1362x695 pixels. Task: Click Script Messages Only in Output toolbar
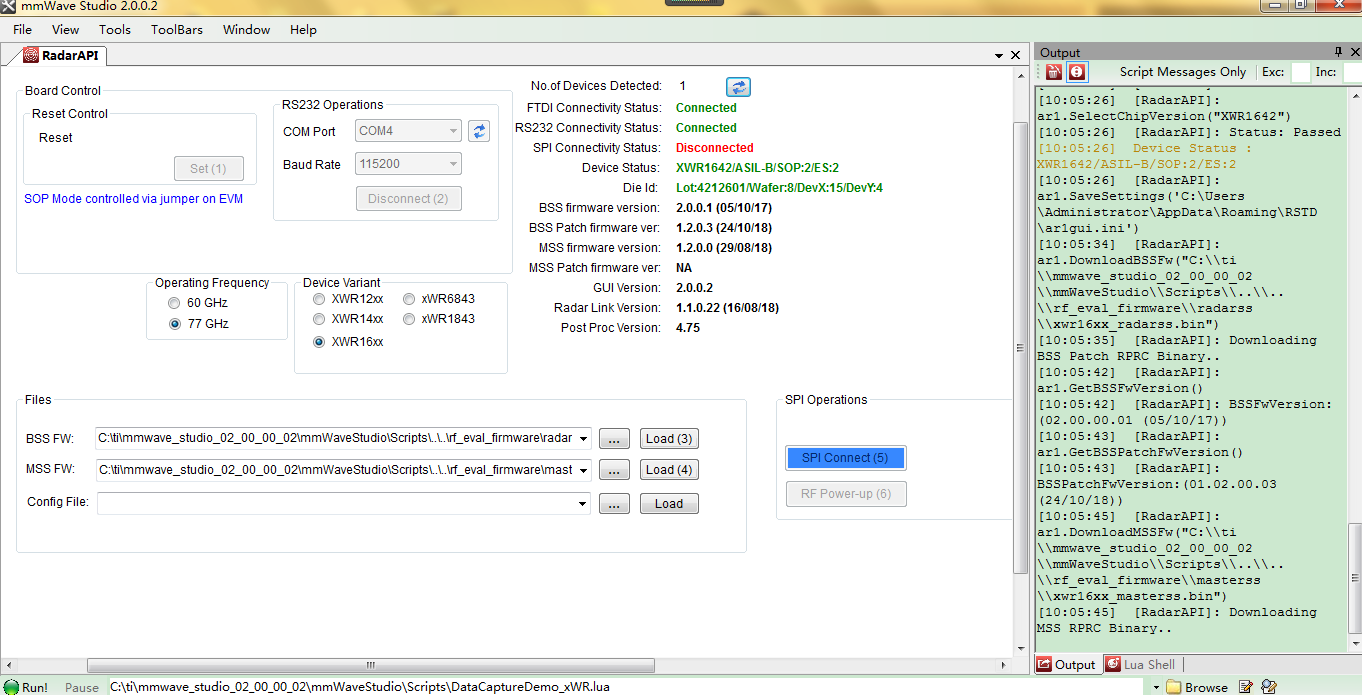click(1182, 72)
